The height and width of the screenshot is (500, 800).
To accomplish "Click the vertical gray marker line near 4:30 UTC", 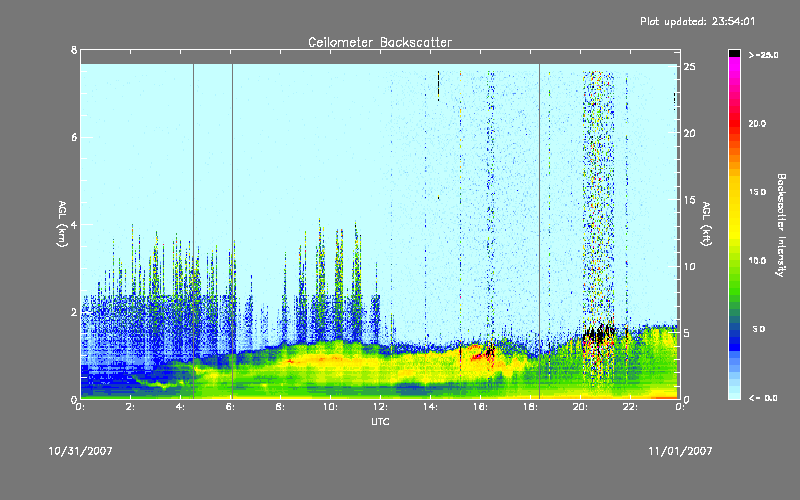I will click(193, 231).
